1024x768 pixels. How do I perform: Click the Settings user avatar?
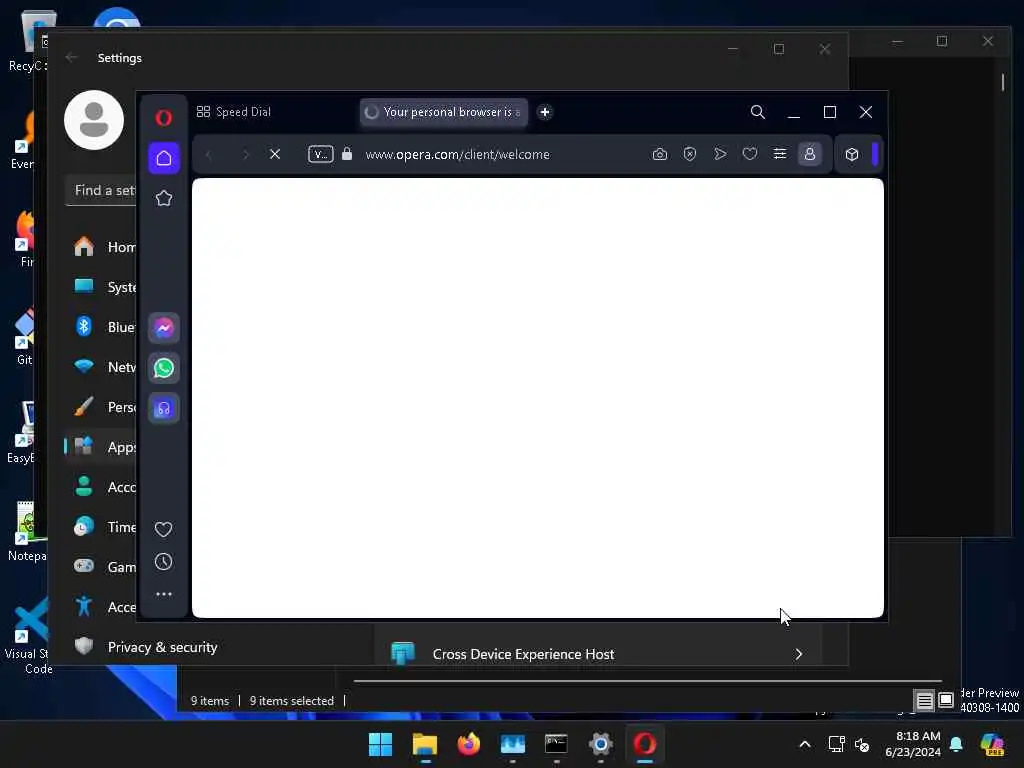(x=94, y=120)
